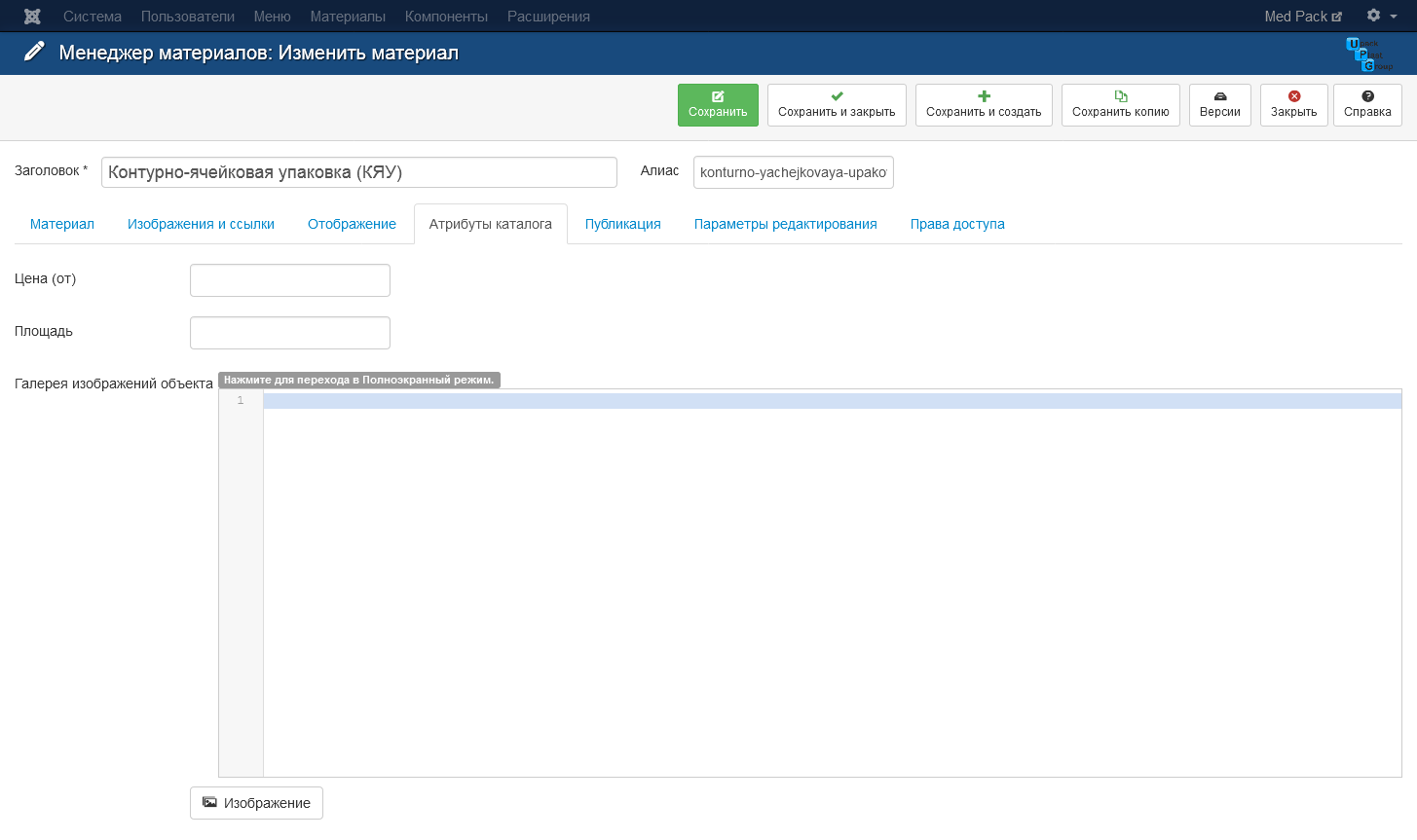Click the green Сохранить button
The height and width of the screenshot is (840, 1417).
(718, 105)
